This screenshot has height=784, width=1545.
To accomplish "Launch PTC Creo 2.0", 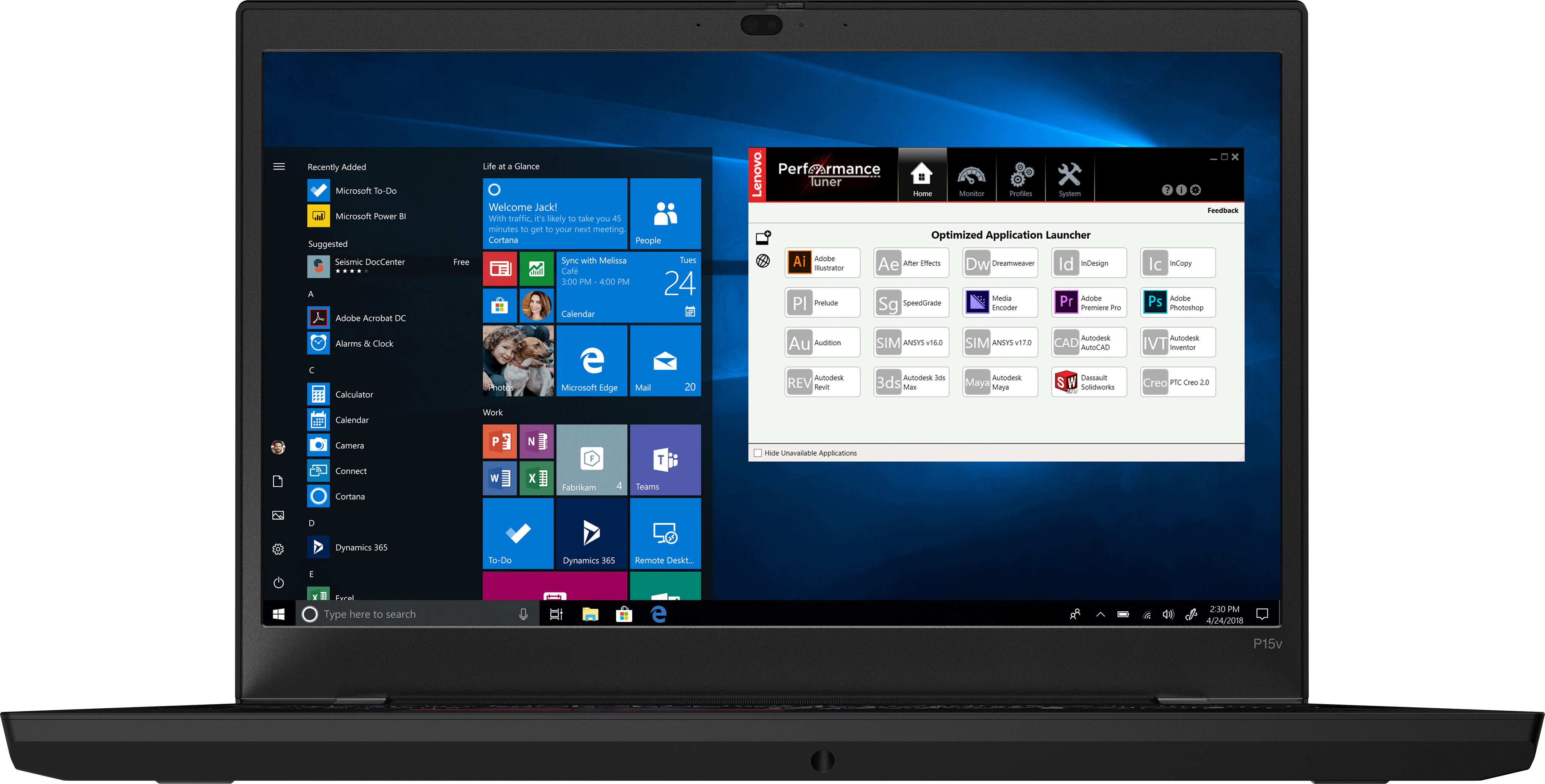I will pos(1177,382).
